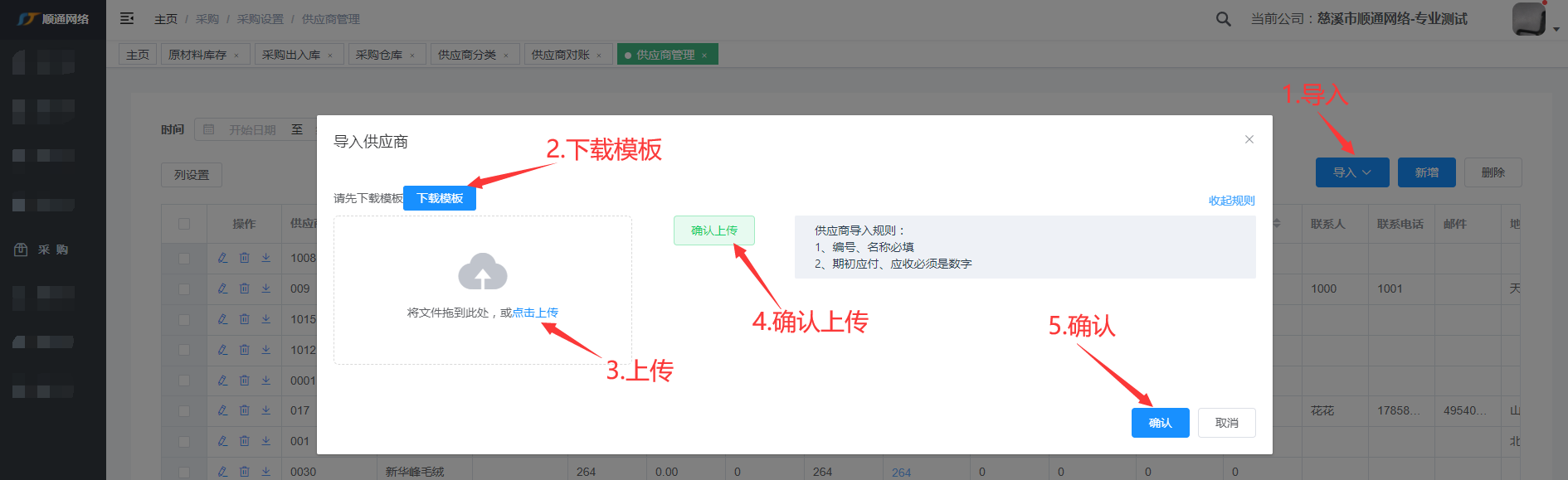This screenshot has width=1568, height=480.
Task: Close the 原材料库存 tab via its x
Action: click(x=236, y=56)
